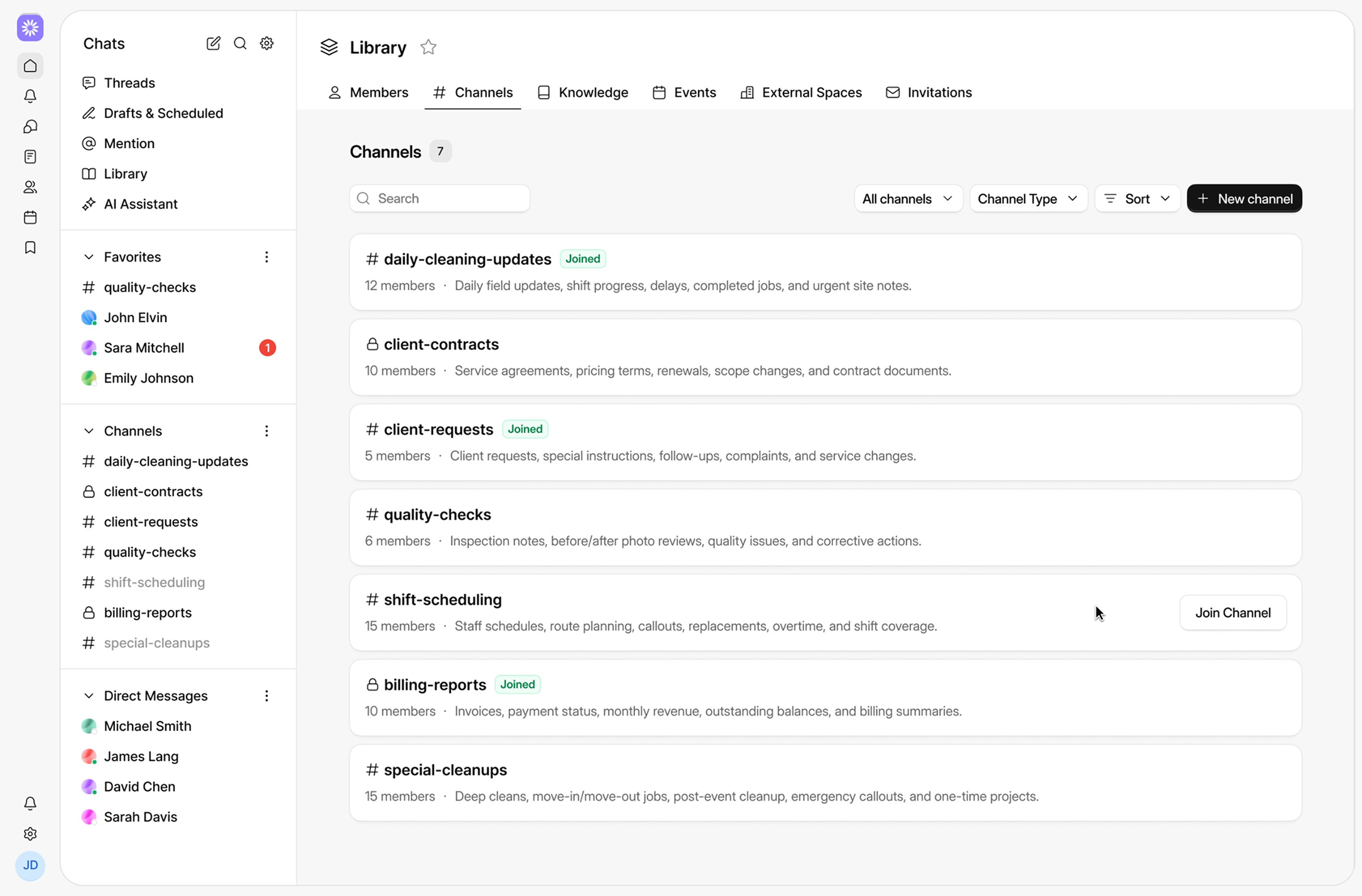The width and height of the screenshot is (1362, 896).
Task: Click inside the channel search field
Action: (x=440, y=198)
